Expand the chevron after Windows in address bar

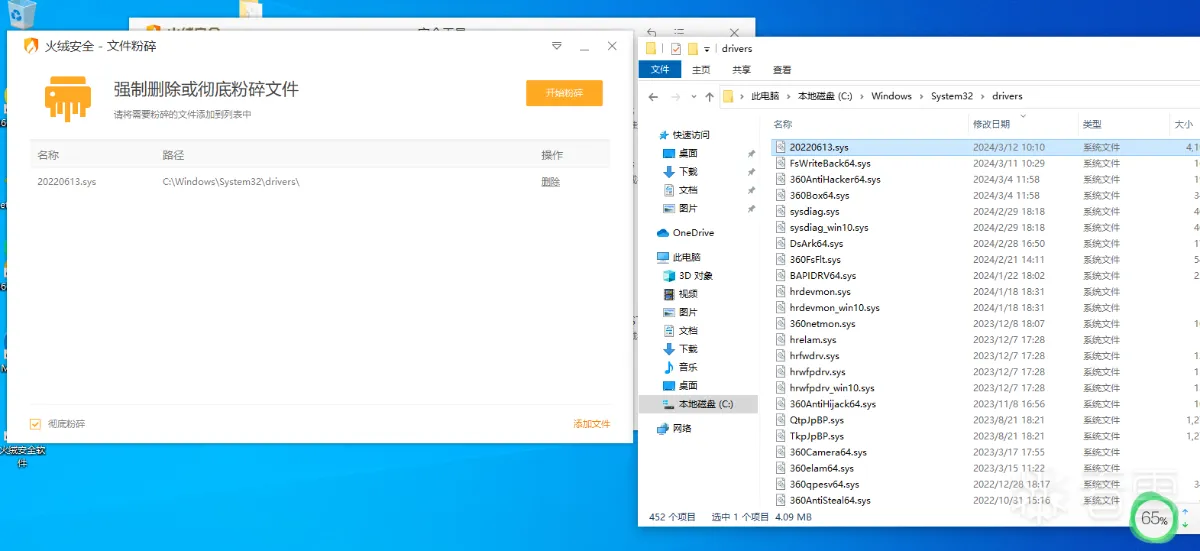[921, 96]
